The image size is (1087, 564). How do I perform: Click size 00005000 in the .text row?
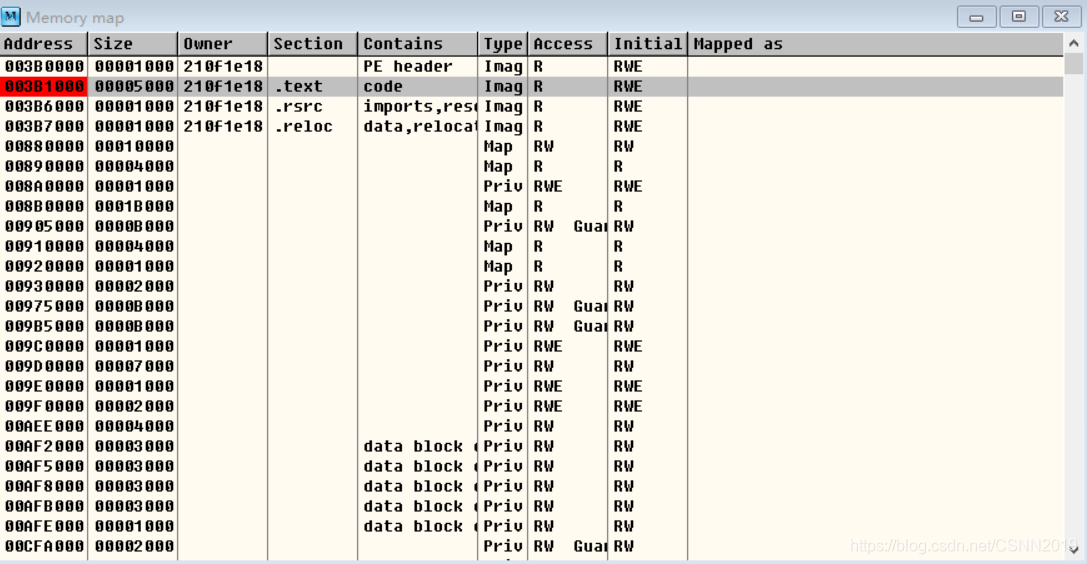134,87
